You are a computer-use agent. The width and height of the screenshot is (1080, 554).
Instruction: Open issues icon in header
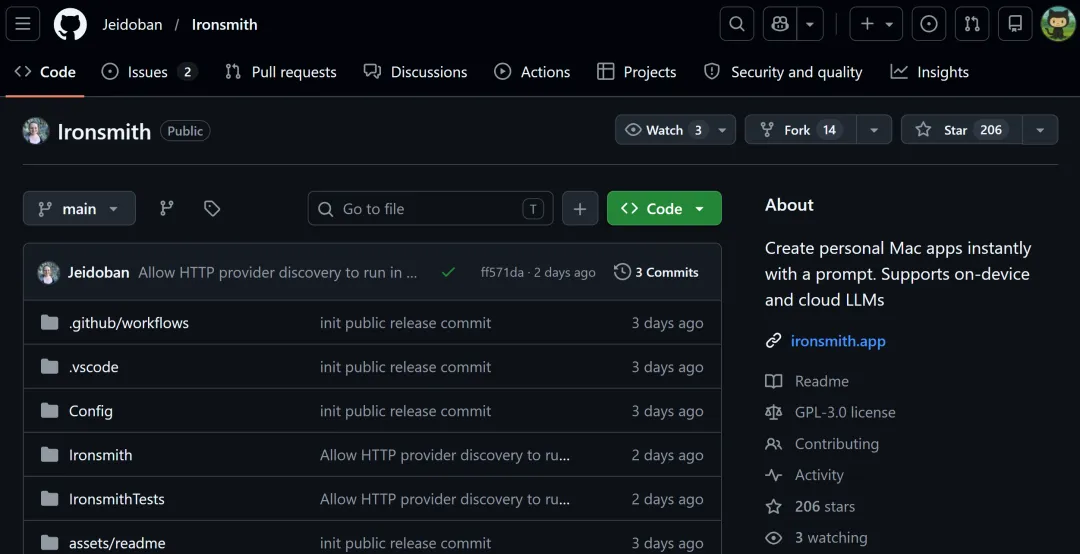(x=928, y=24)
